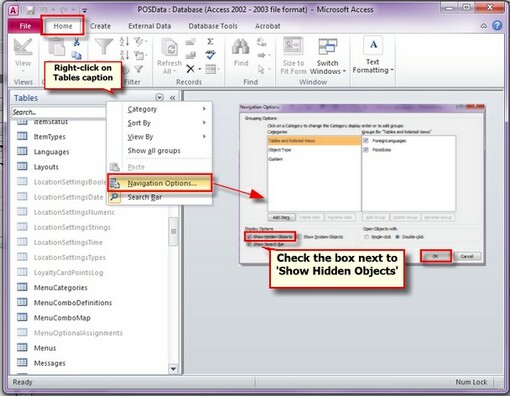The image size is (510, 396).
Task: Sort ascending with the A-Z icon
Action: click(x=124, y=42)
